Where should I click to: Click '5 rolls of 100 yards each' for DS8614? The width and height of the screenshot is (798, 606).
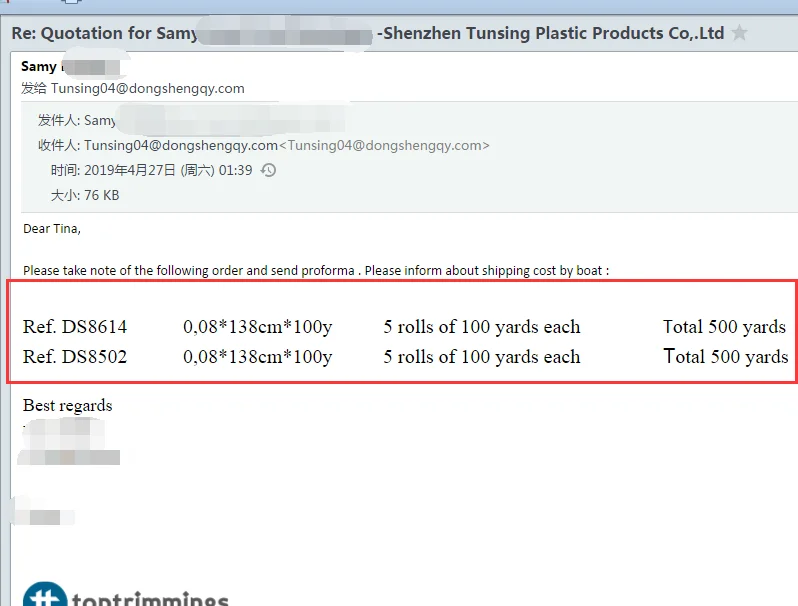coord(481,327)
